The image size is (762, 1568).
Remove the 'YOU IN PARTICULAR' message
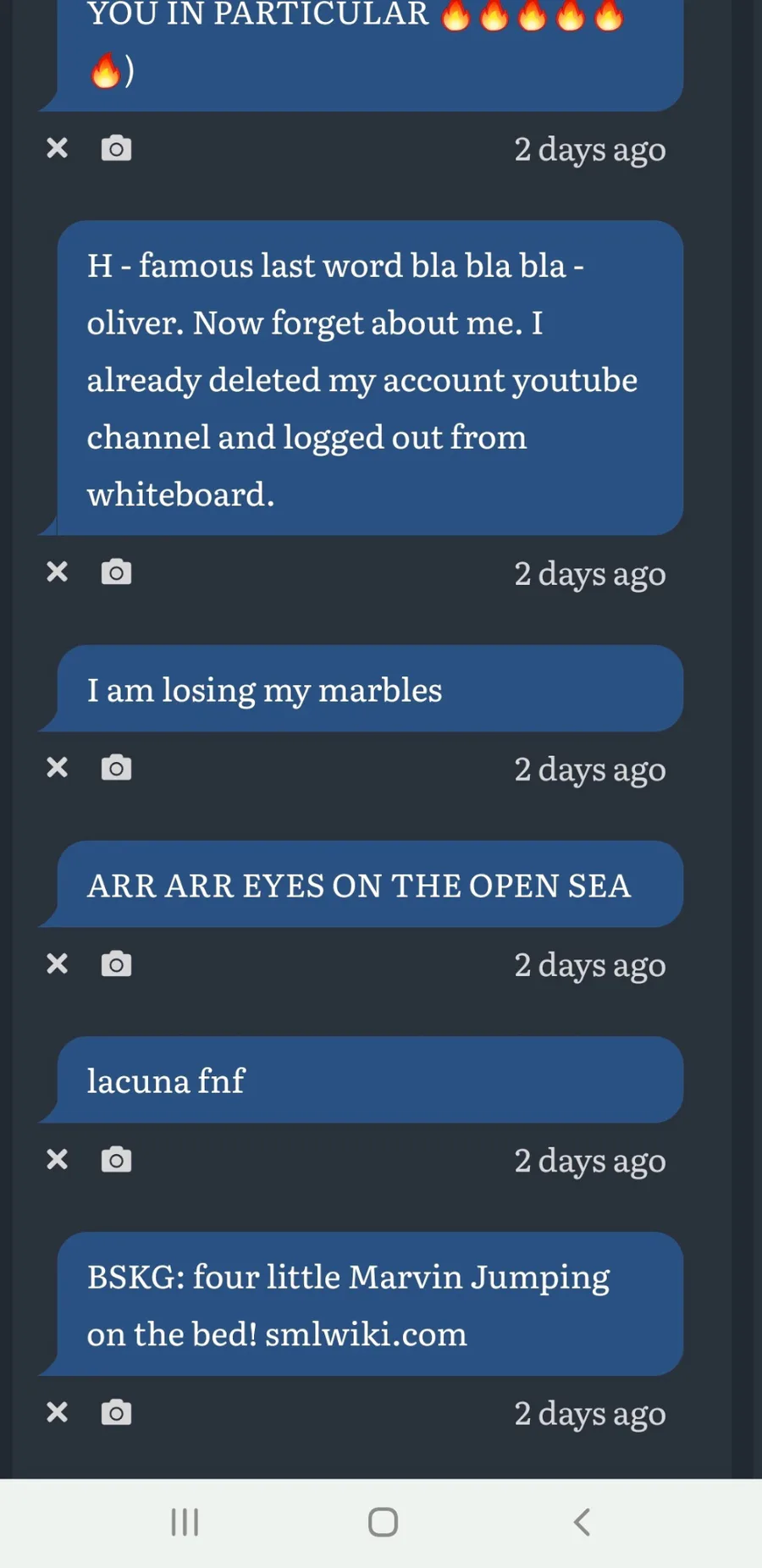57,149
